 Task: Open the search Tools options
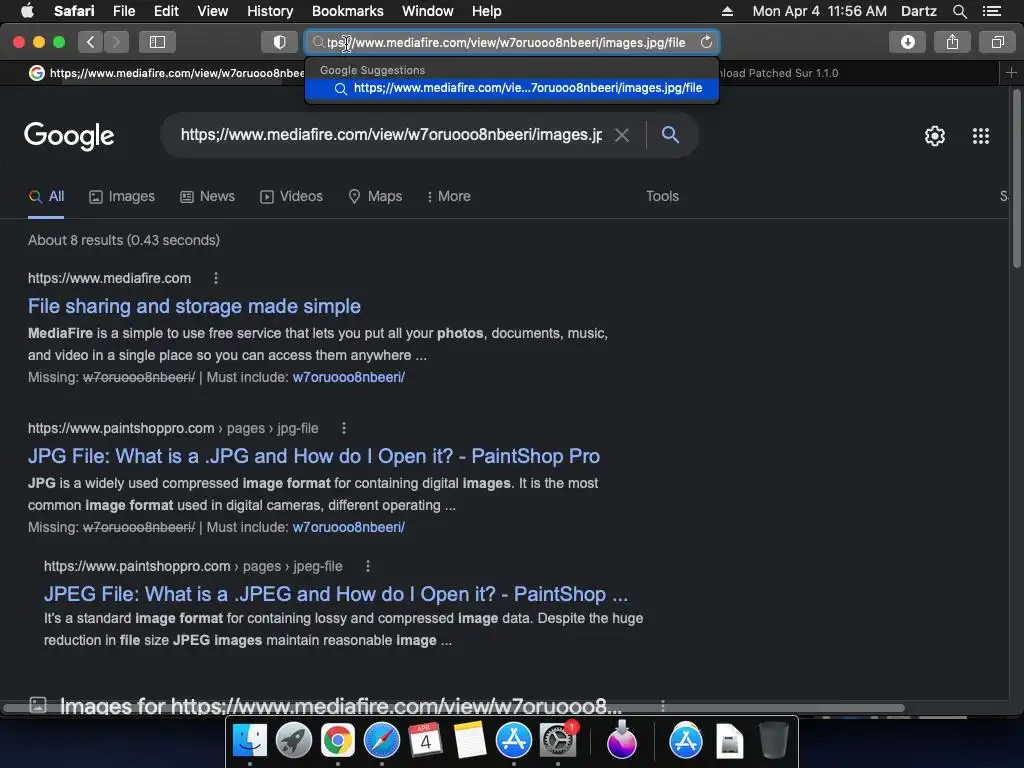coord(662,197)
